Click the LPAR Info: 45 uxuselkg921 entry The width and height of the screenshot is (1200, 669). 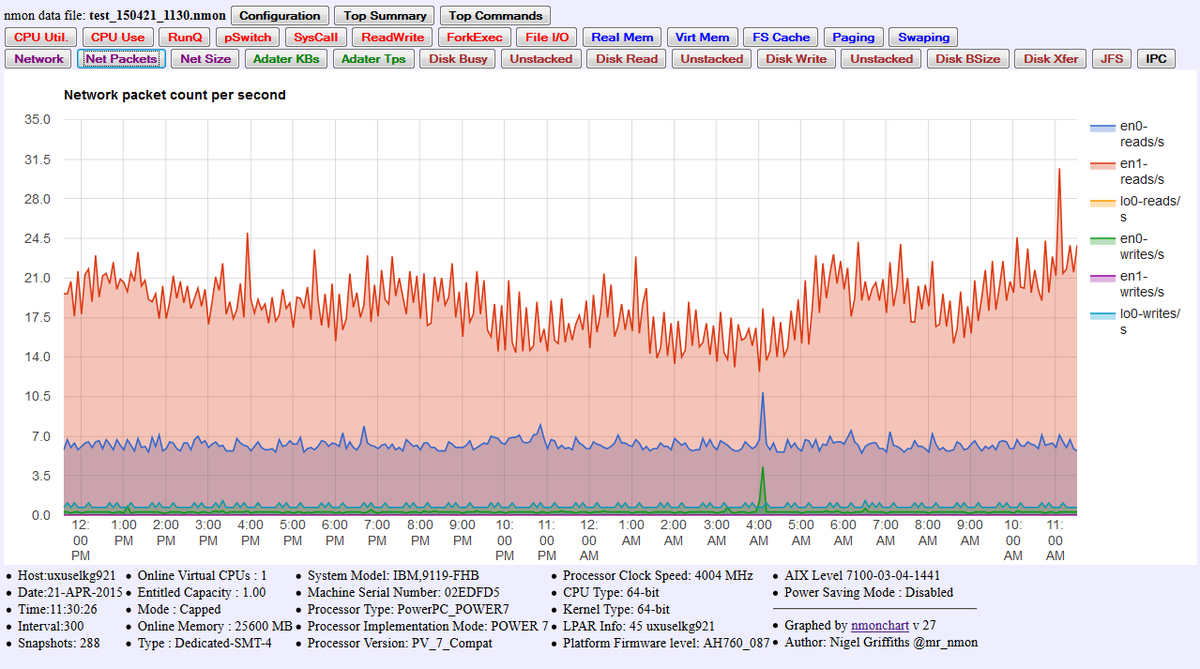(x=639, y=626)
